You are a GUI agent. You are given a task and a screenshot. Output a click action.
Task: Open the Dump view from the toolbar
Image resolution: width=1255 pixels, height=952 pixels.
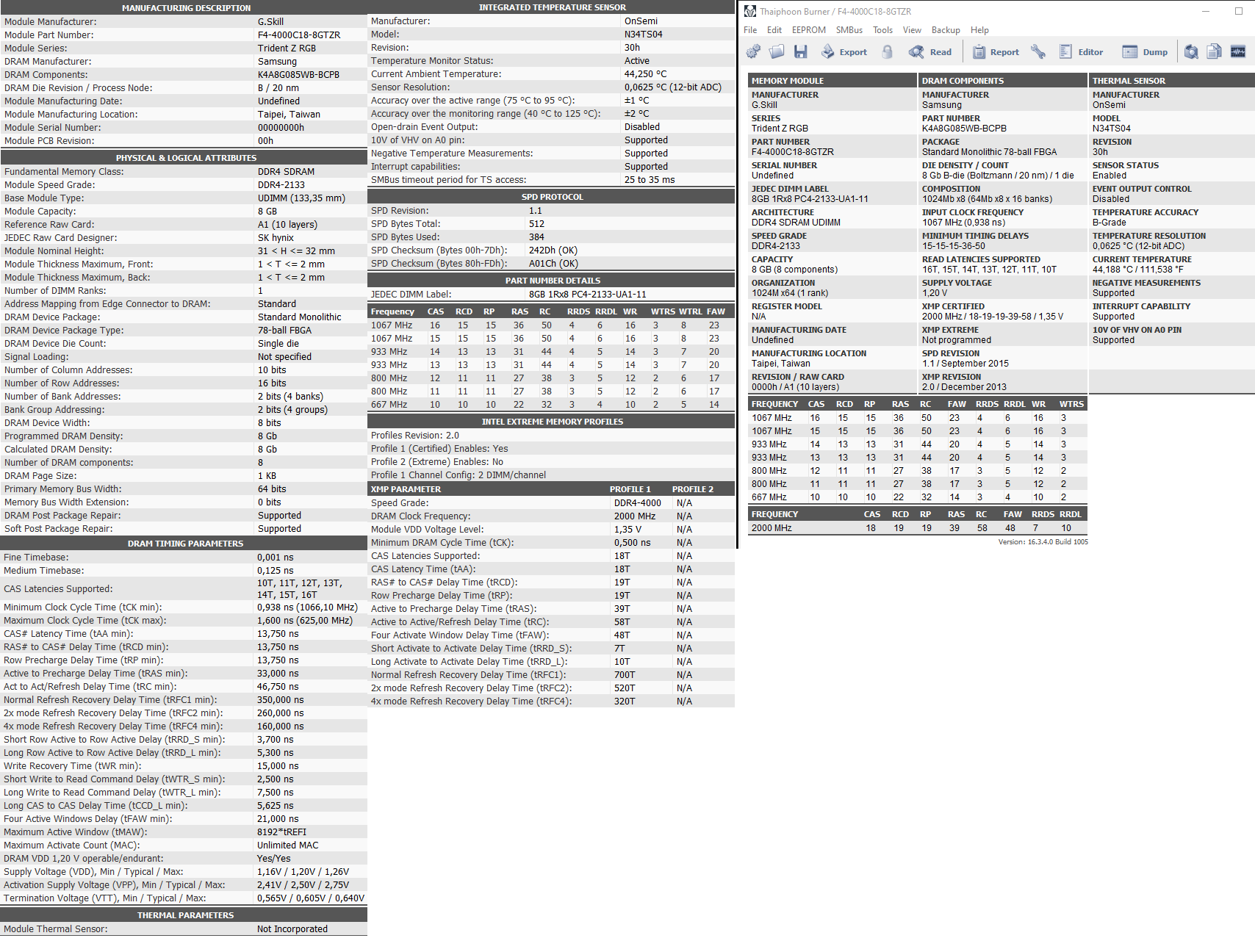(x=1145, y=51)
